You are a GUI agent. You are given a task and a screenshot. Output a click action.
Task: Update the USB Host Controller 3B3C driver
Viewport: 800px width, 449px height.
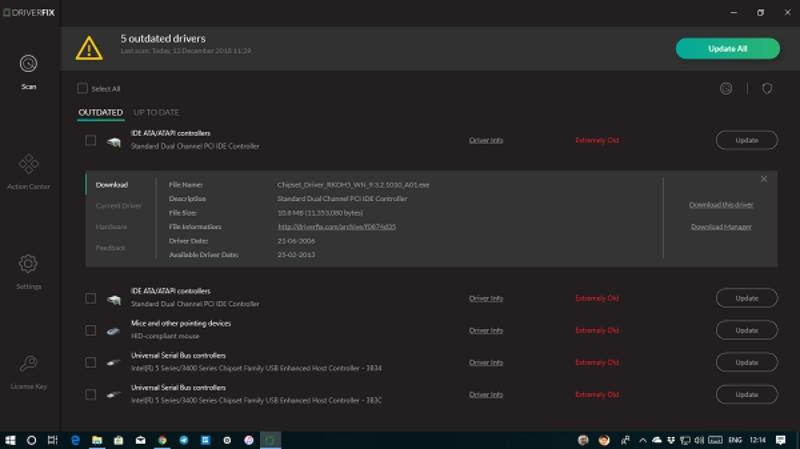tap(746, 394)
